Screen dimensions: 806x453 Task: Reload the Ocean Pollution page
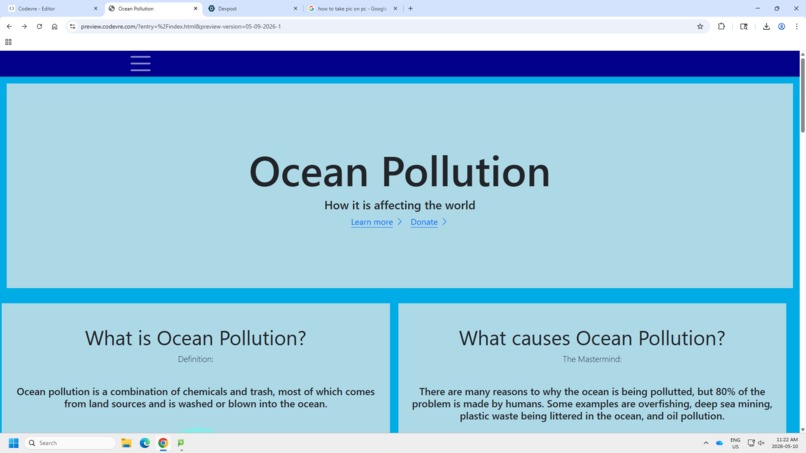[x=39, y=26]
